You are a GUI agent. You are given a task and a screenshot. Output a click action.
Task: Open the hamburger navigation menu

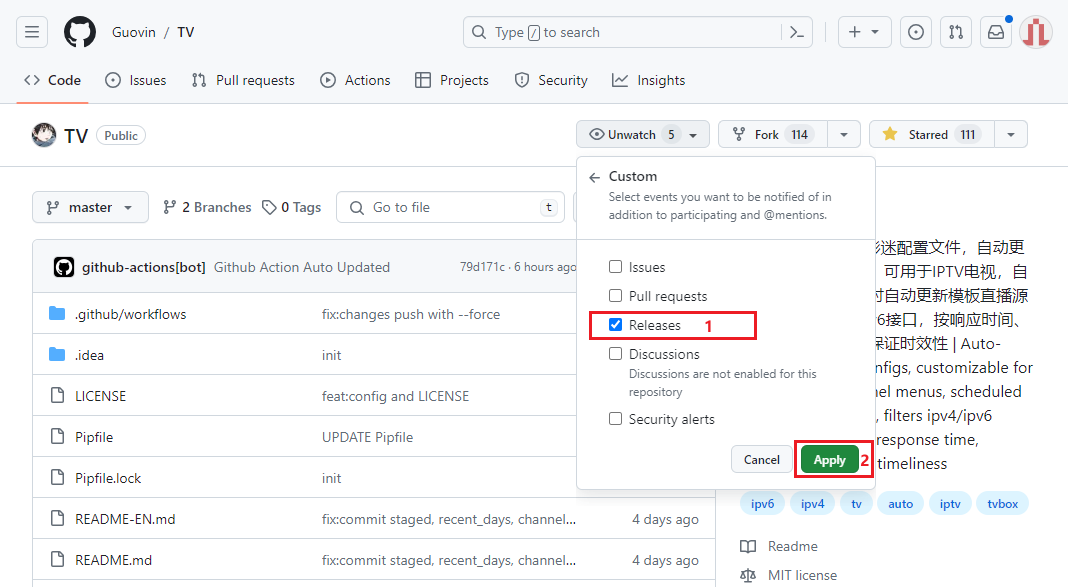(x=32, y=32)
